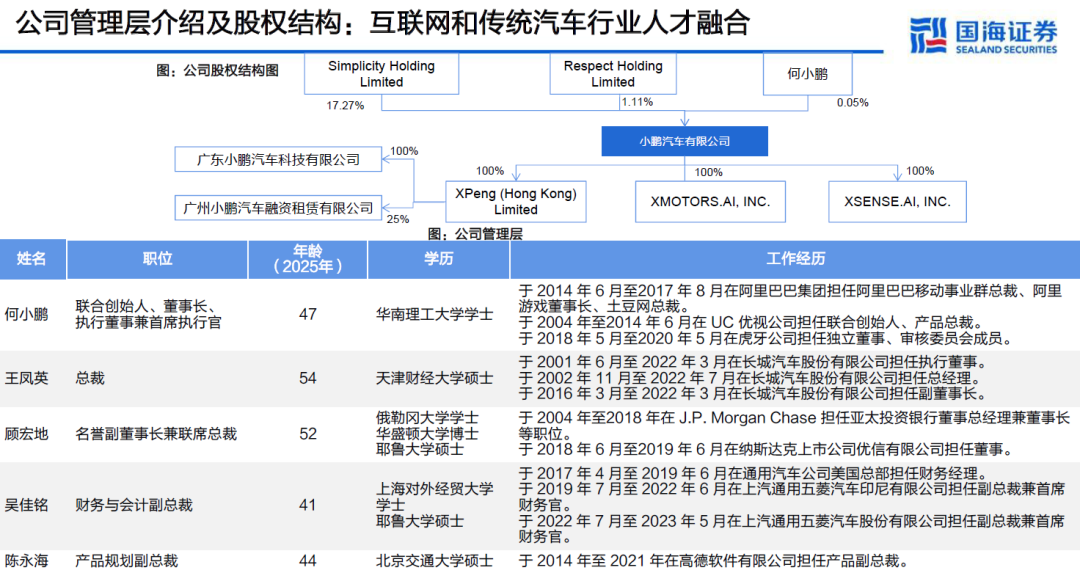Select the 图：公司股权结构图 caption

click(x=218, y=70)
